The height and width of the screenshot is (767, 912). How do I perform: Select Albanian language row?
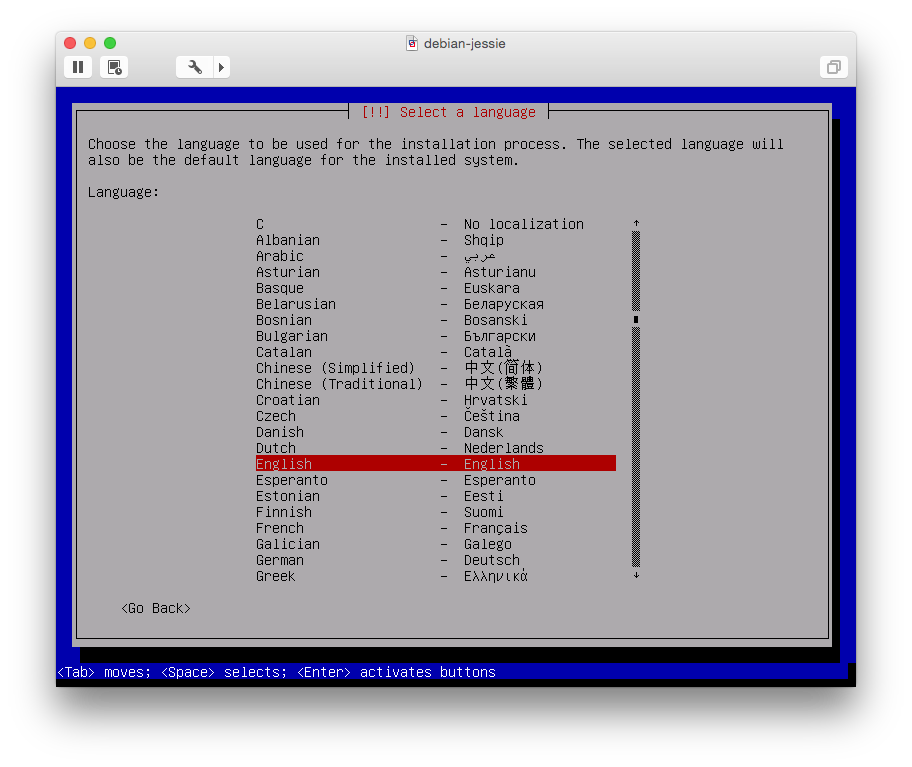click(x=436, y=240)
